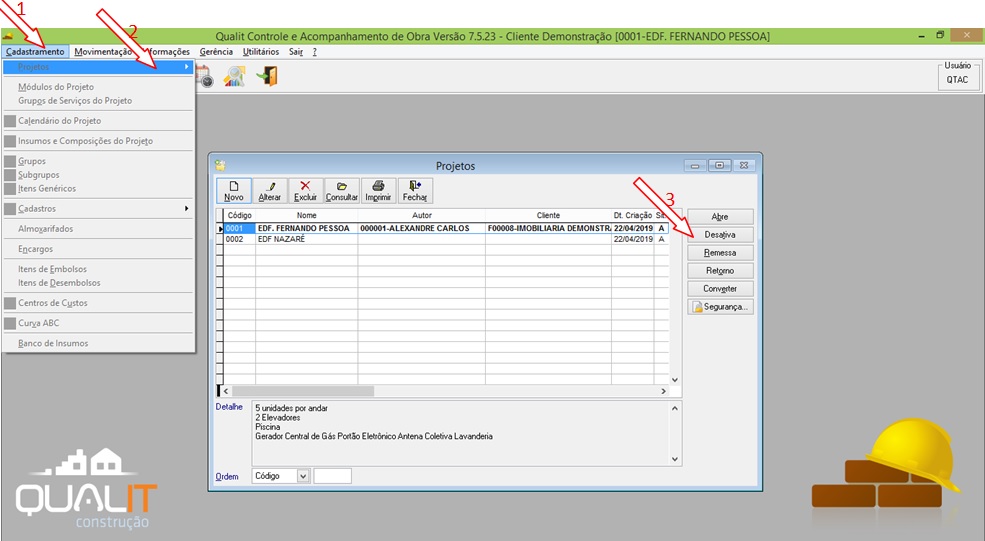Click the Projetos window title icon
985x541 pixels.
(220, 166)
